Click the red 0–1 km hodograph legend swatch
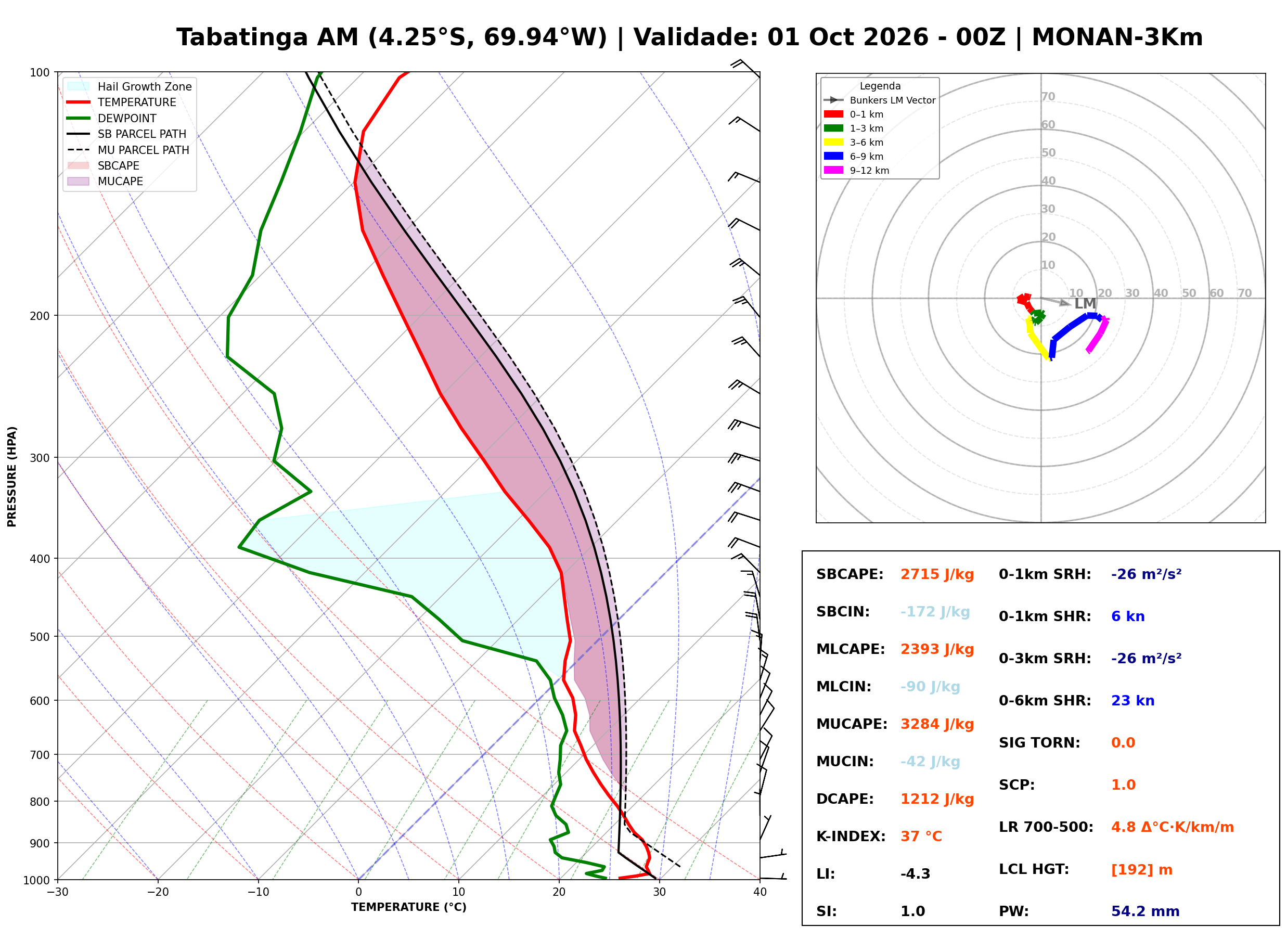 [833, 114]
